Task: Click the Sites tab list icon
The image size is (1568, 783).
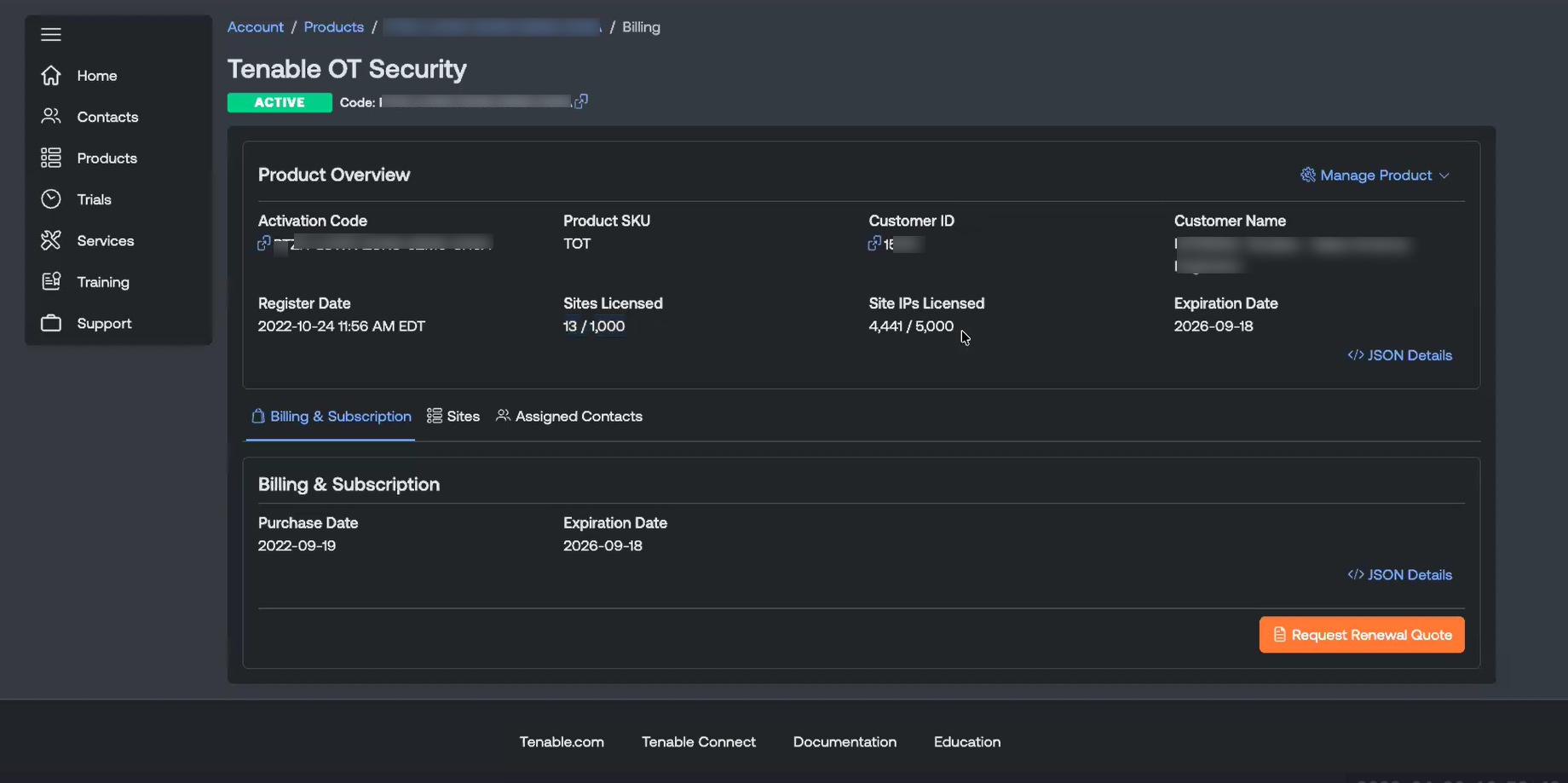Action: [435, 416]
